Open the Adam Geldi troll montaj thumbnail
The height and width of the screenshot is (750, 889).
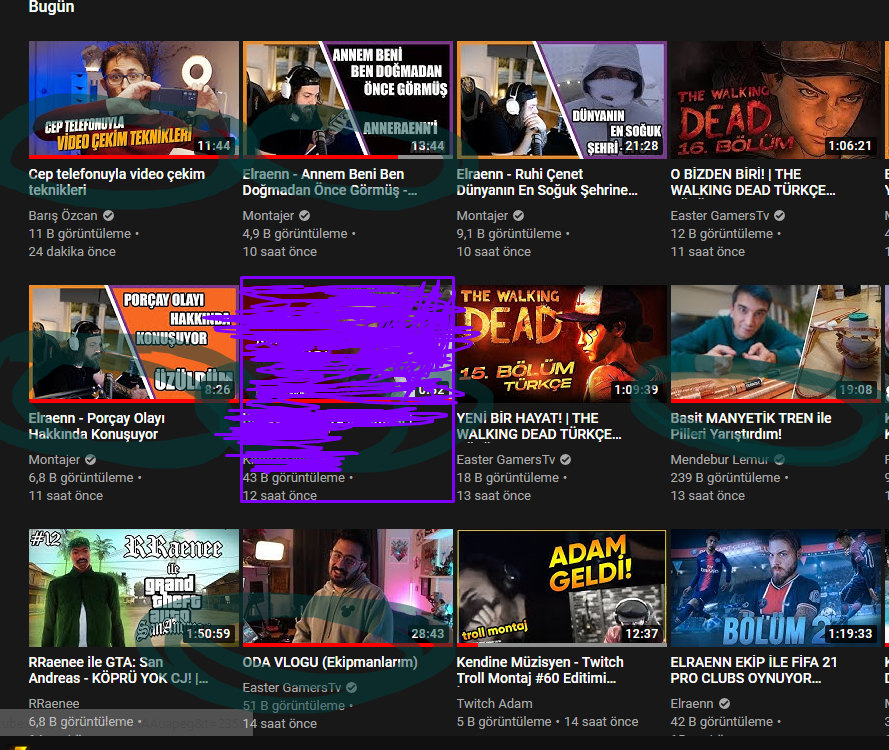click(x=562, y=588)
